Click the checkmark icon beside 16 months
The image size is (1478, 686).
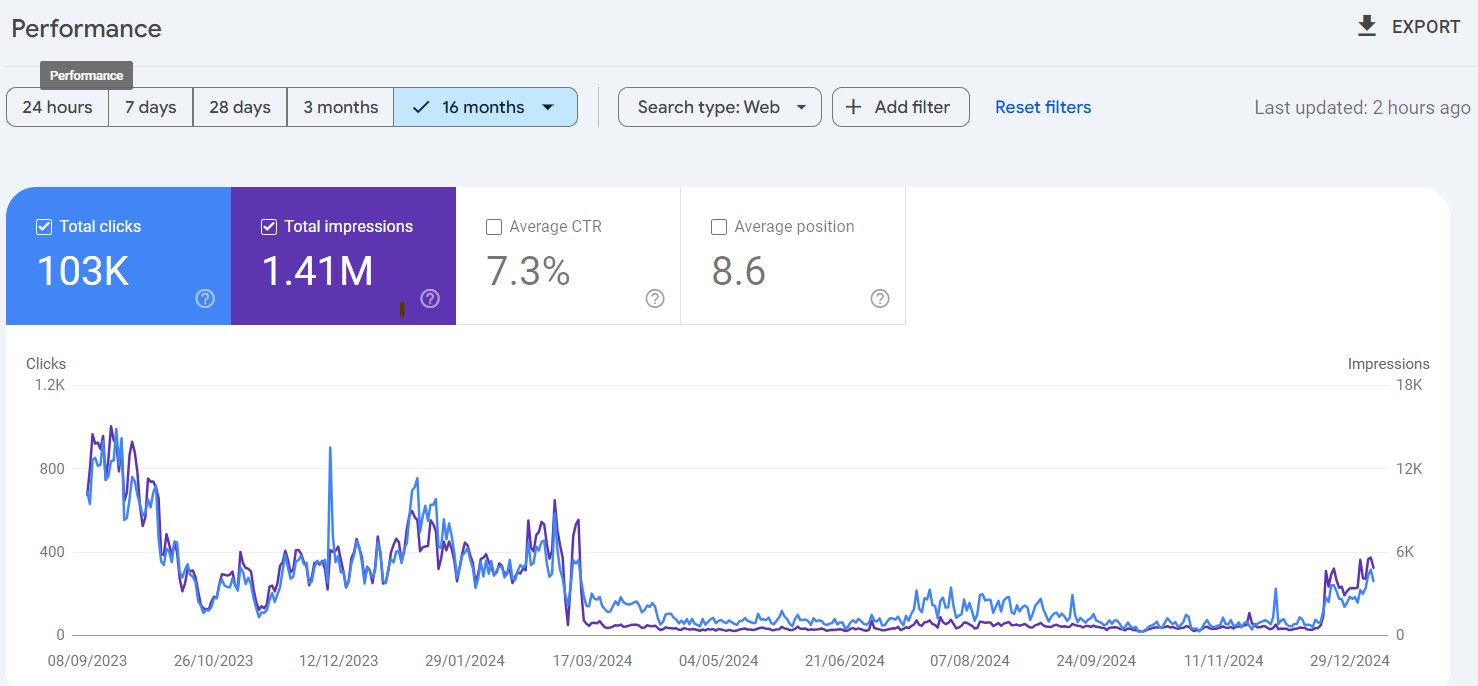coord(421,107)
